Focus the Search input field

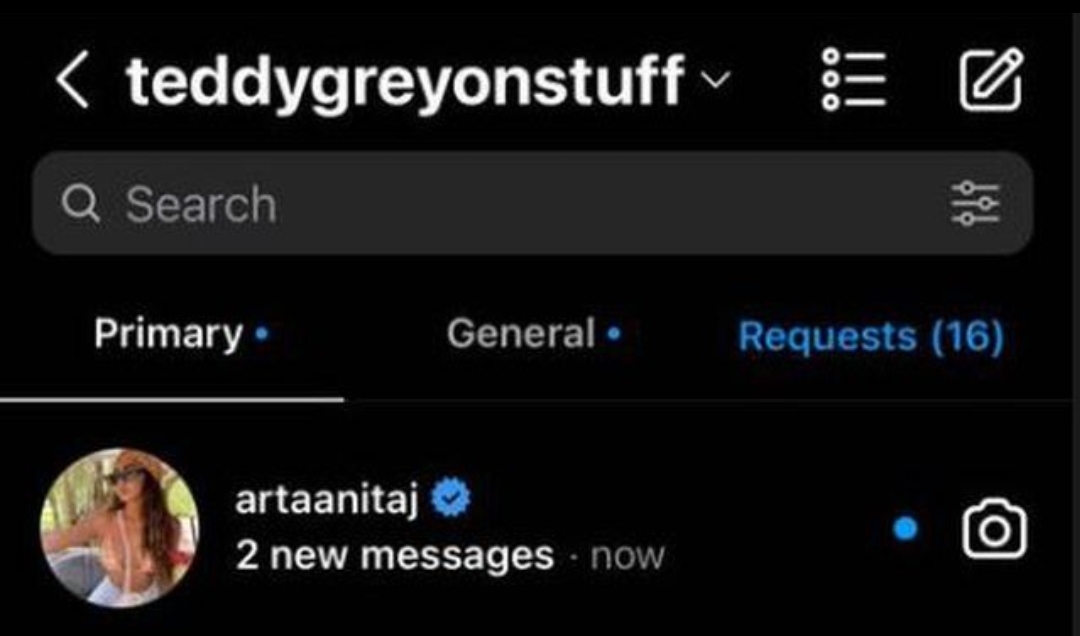point(532,203)
